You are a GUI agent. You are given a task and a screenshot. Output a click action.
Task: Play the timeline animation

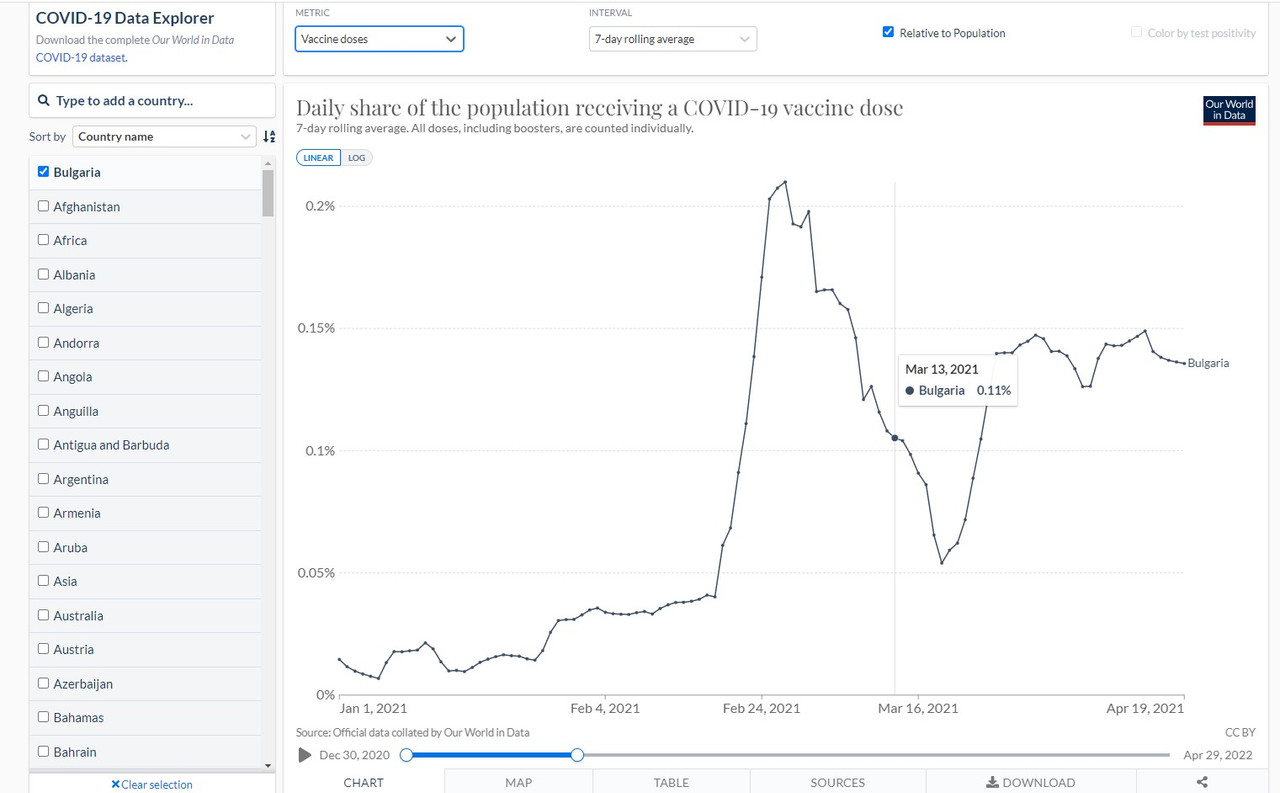click(x=305, y=755)
